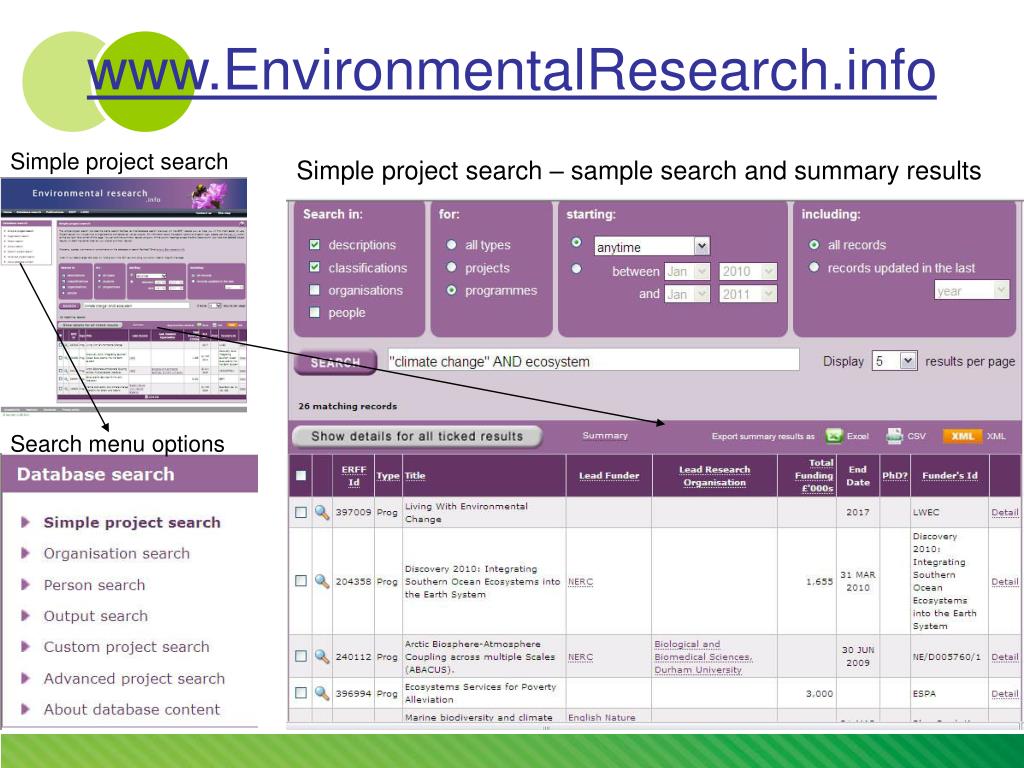
Task: Export results via orange XML badge
Action: (x=962, y=436)
